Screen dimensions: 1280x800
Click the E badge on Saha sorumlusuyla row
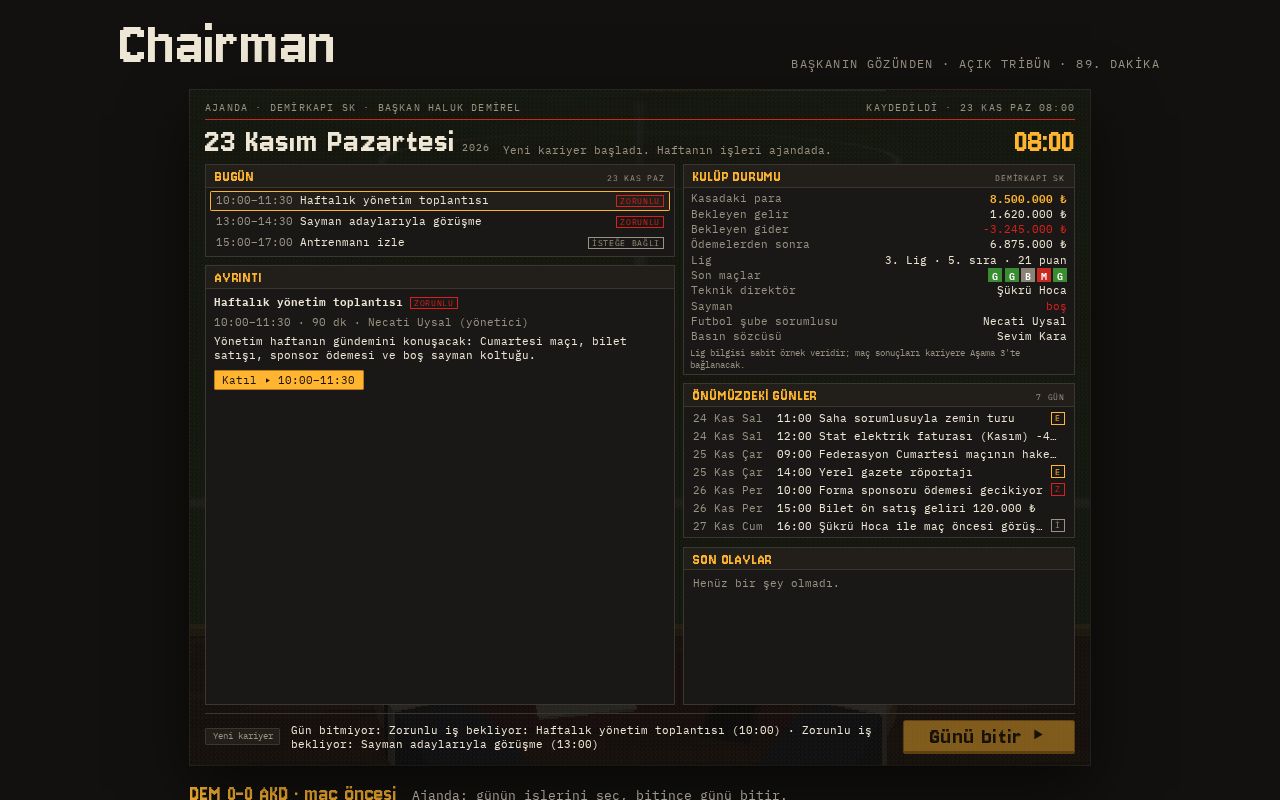click(x=1058, y=418)
